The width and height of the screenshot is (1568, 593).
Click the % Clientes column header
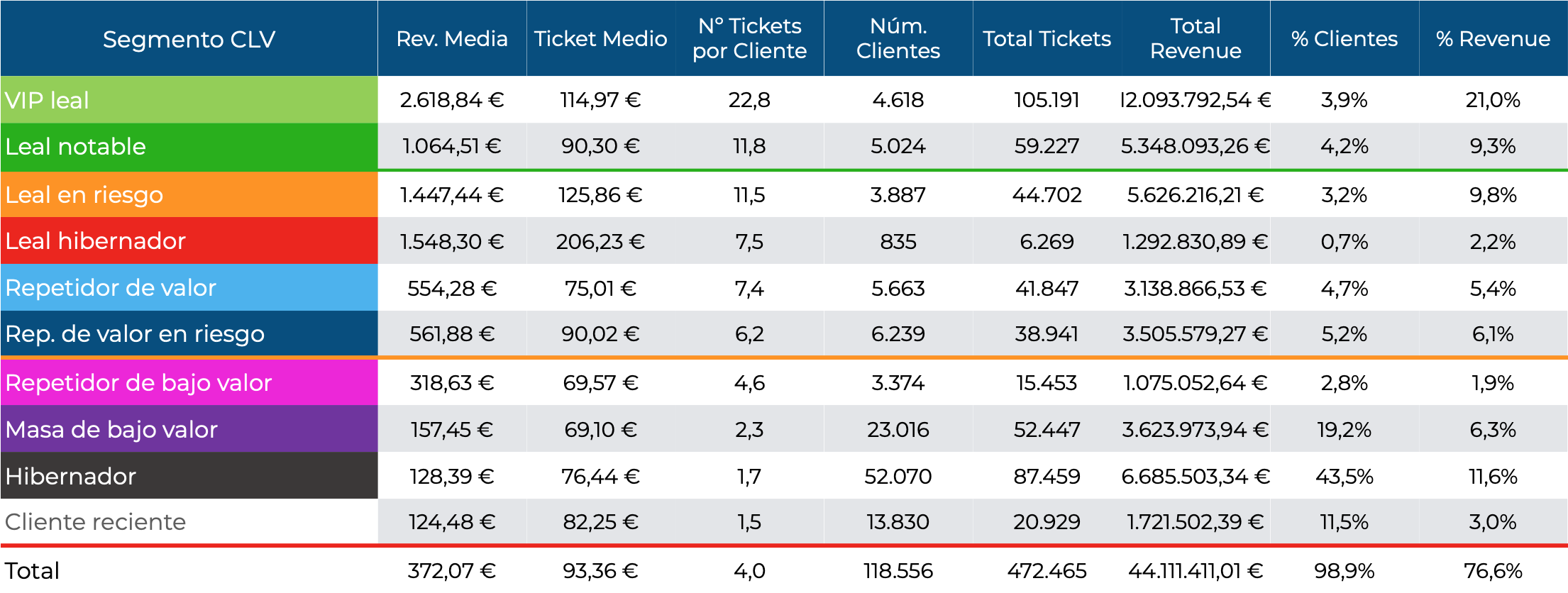[x=1345, y=39]
